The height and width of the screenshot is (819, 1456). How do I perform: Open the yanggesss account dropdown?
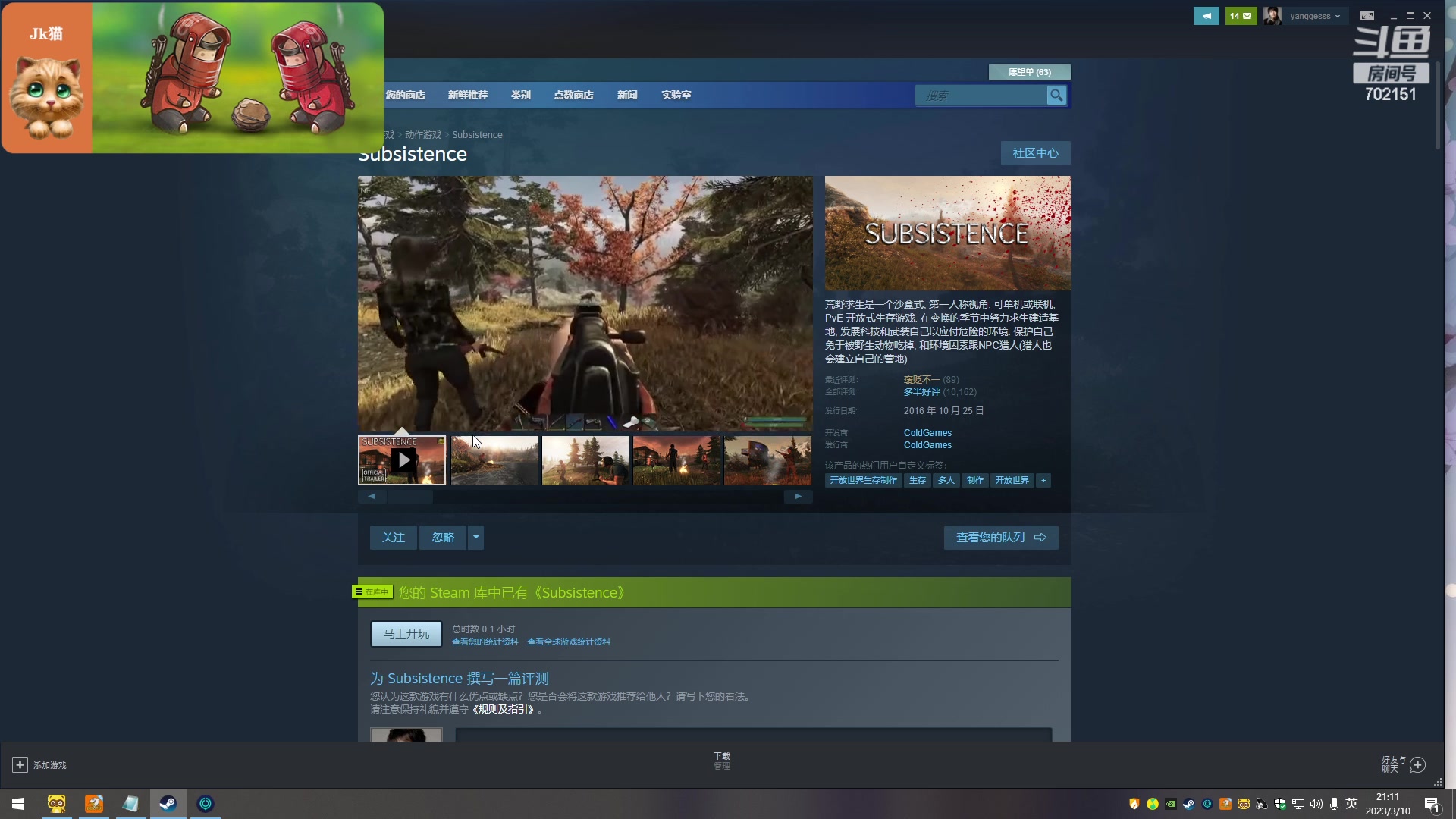point(1314,16)
